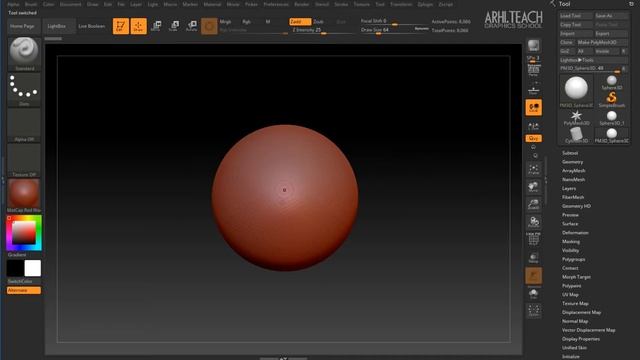
Task: Expand the Deformation section
Action: click(575, 233)
